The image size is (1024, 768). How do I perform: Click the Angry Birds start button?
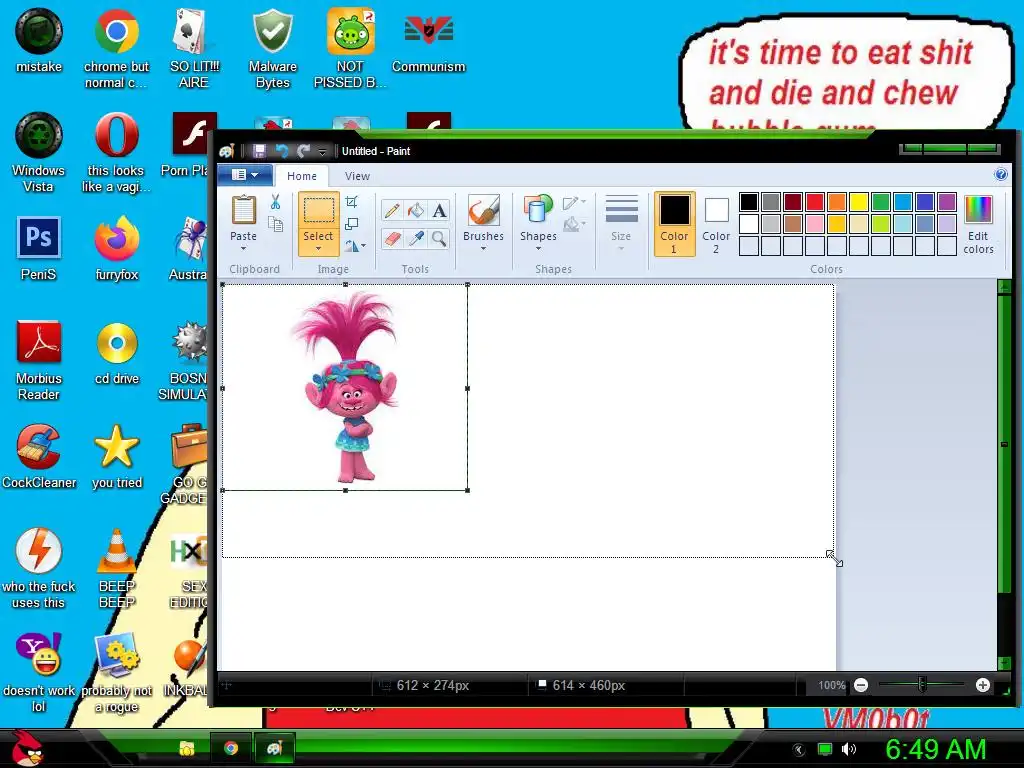coord(29,747)
